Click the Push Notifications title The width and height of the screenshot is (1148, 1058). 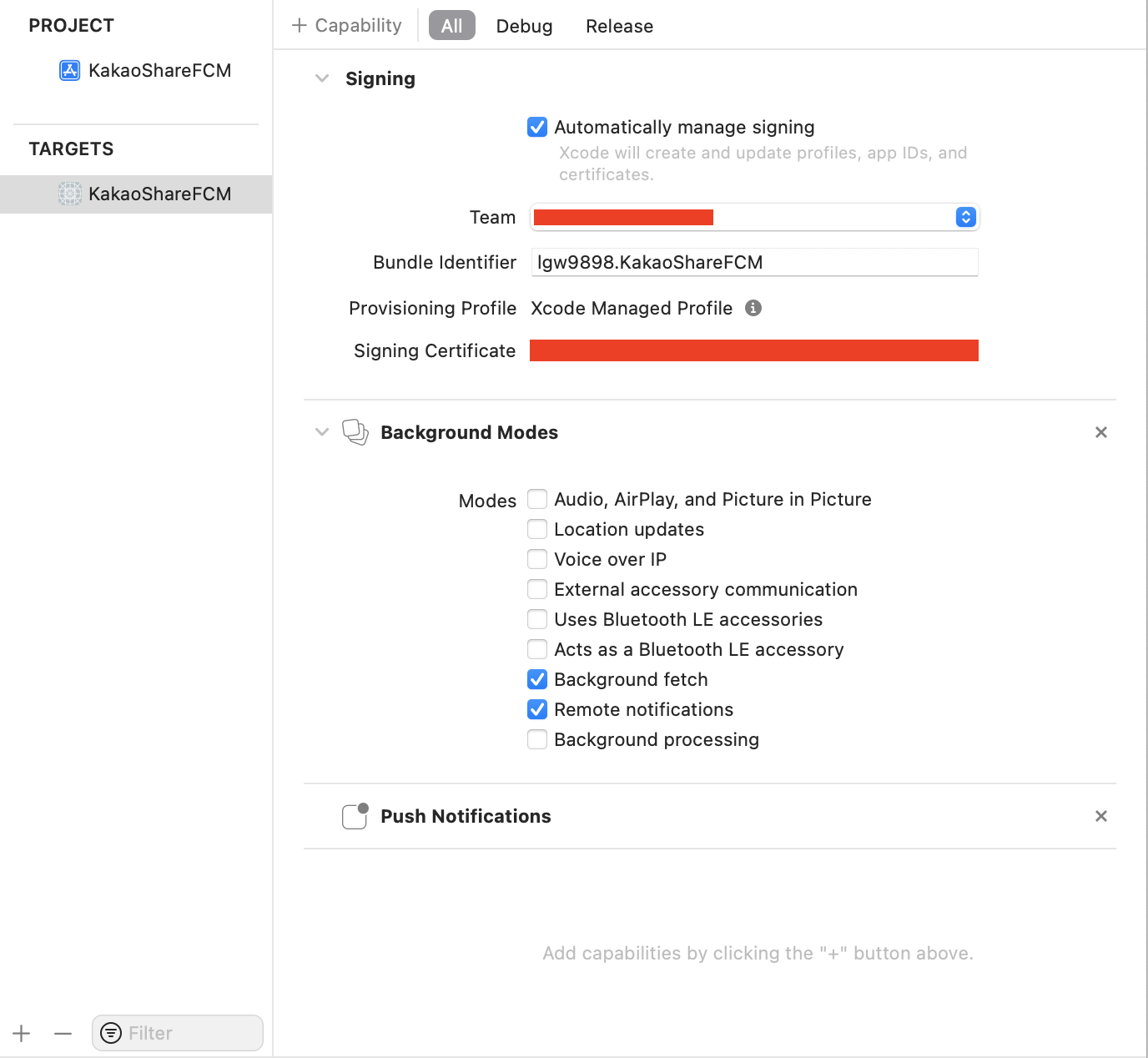point(466,816)
